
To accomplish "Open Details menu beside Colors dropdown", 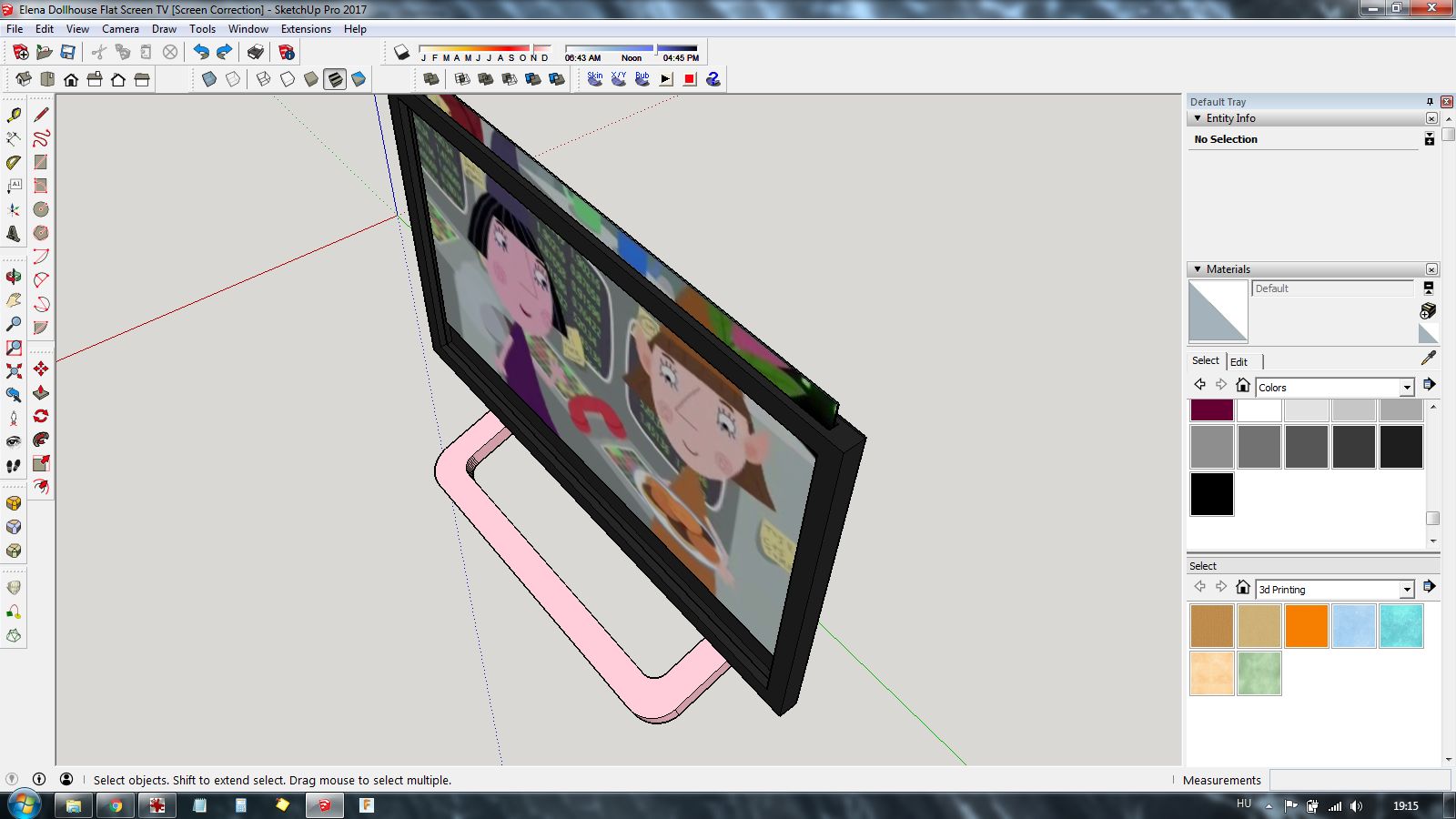I will coord(1430,384).
